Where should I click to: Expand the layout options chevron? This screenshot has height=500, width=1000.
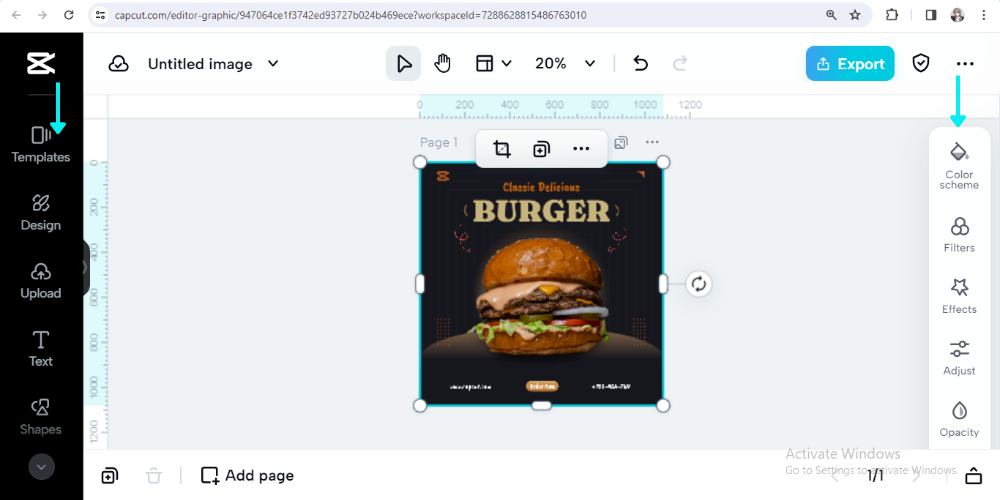pyautogui.click(x=507, y=63)
